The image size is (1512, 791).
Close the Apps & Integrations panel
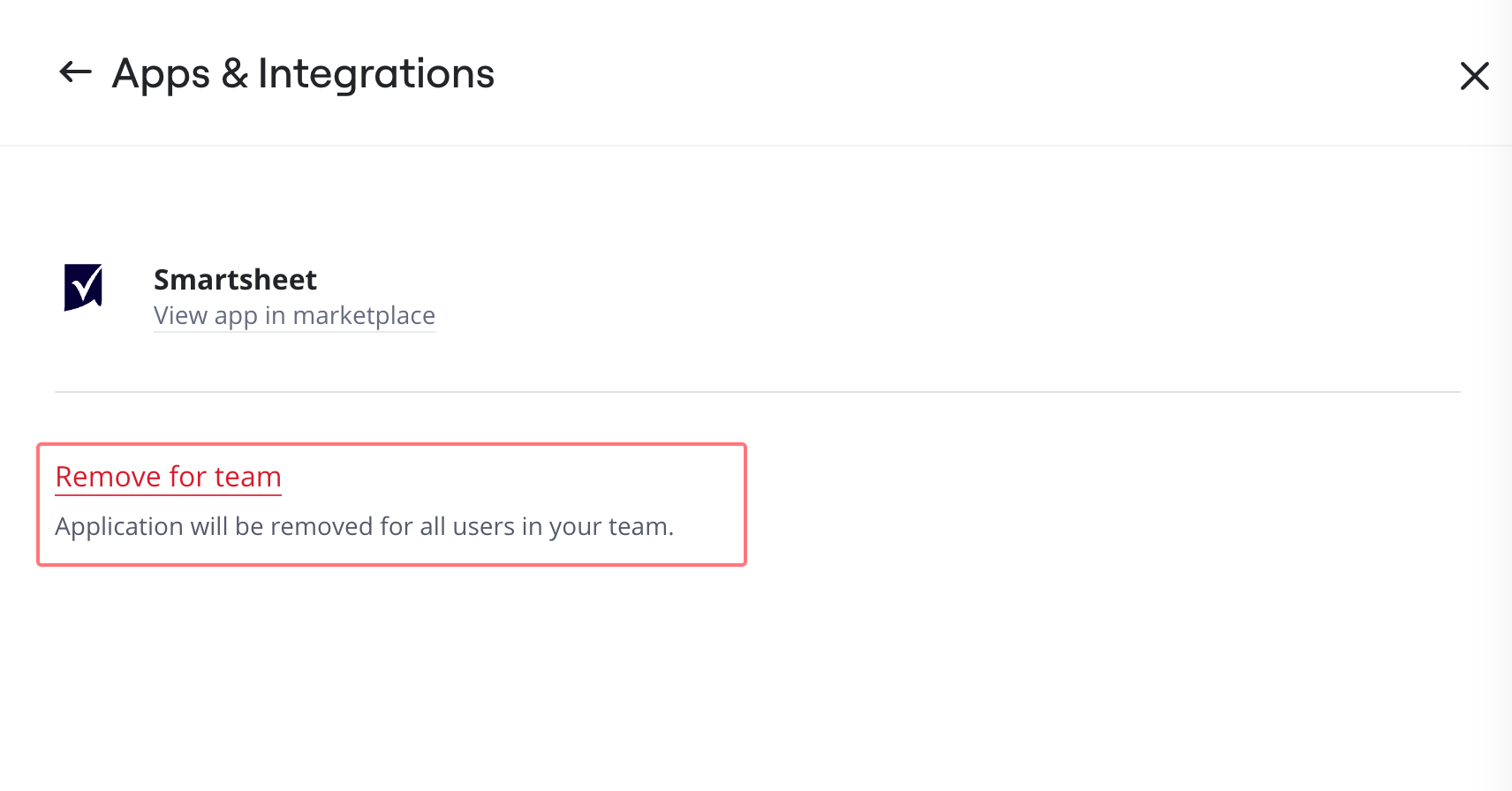(1474, 76)
